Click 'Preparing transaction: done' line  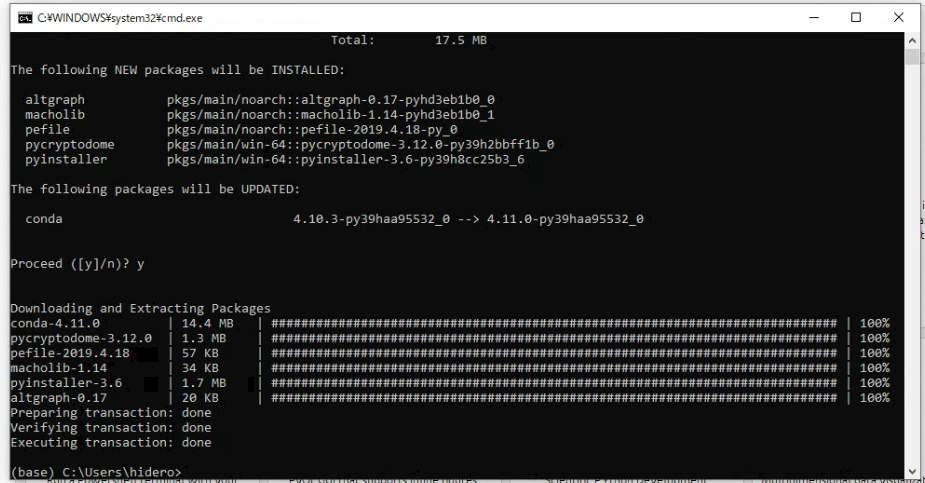pos(111,413)
